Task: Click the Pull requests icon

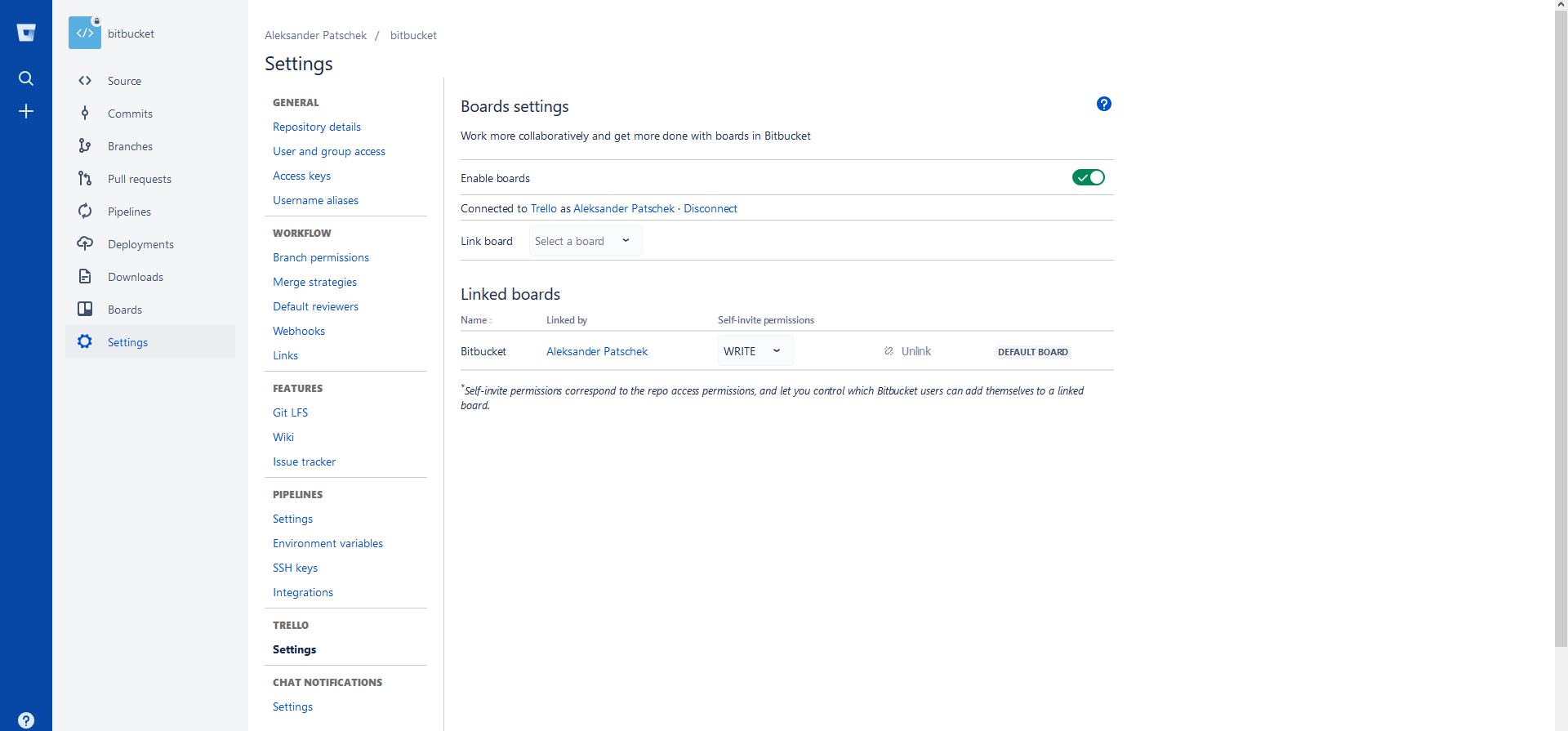Action: (85, 178)
